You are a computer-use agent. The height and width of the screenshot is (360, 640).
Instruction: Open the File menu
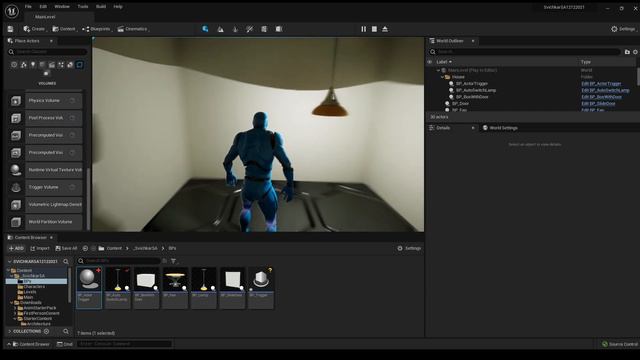tap(28, 7)
